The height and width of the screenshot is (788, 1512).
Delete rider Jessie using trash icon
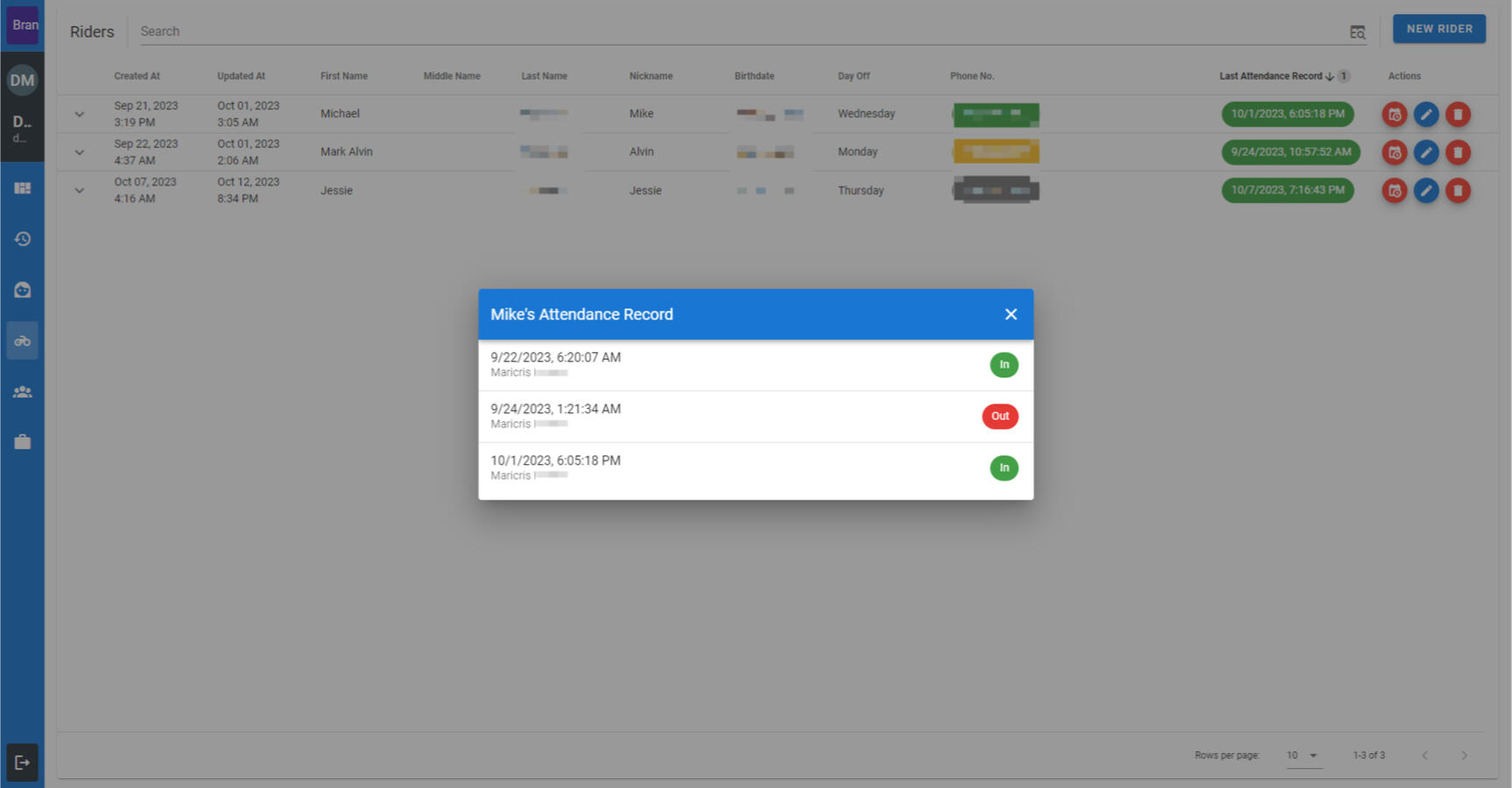point(1457,191)
